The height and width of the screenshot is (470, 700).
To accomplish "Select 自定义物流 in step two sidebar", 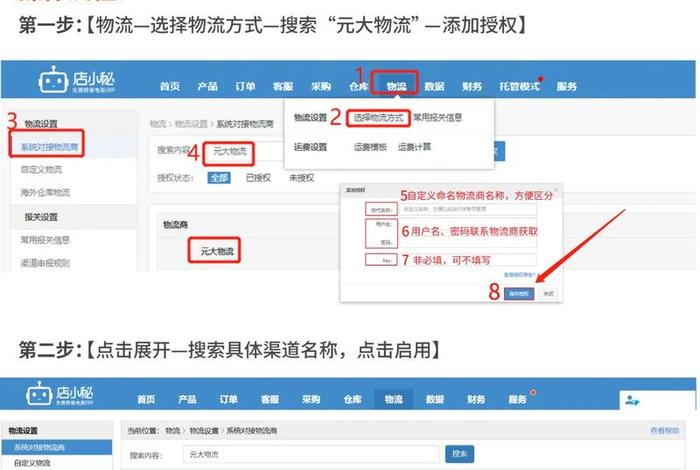I will click(32, 463).
